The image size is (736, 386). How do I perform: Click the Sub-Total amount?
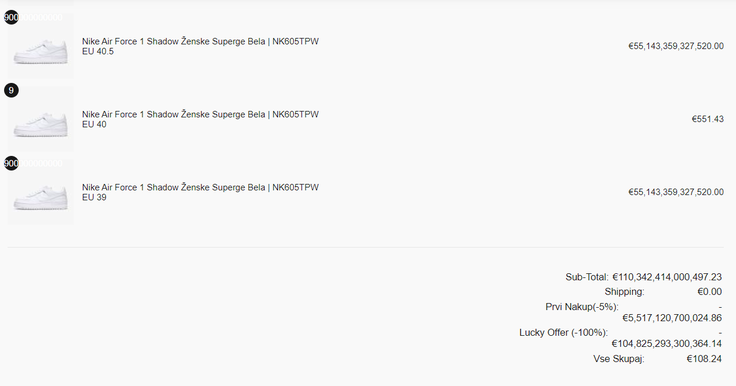click(x=667, y=277)
